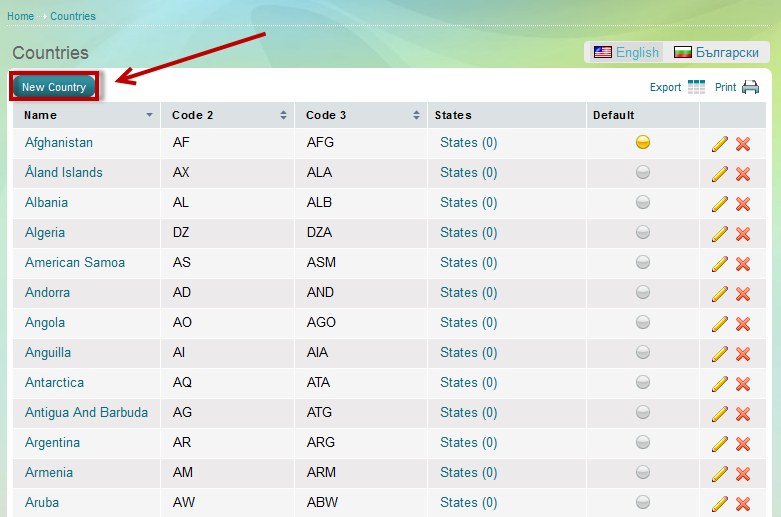
Task: Open States (0) link for American Samoa
Action: (468, 263)
